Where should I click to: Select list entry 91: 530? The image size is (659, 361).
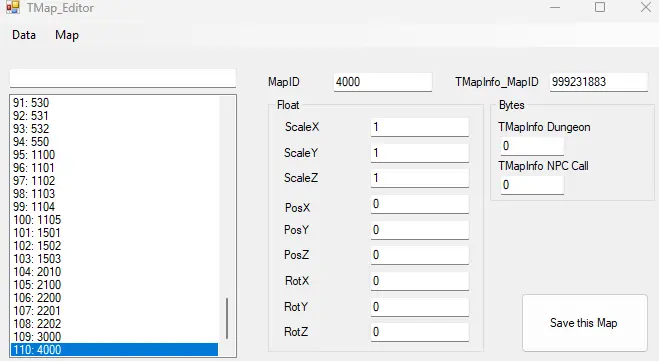pos(114,103)
